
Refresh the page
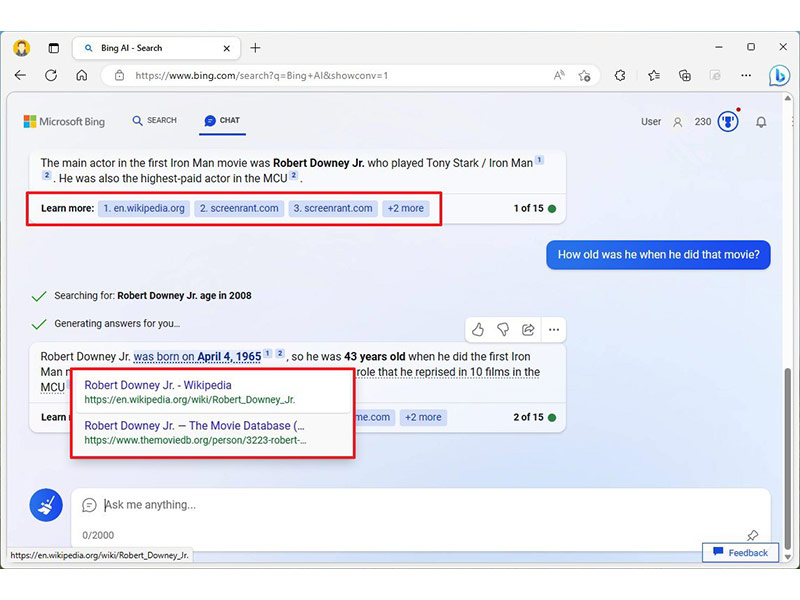tap(51, 75)
